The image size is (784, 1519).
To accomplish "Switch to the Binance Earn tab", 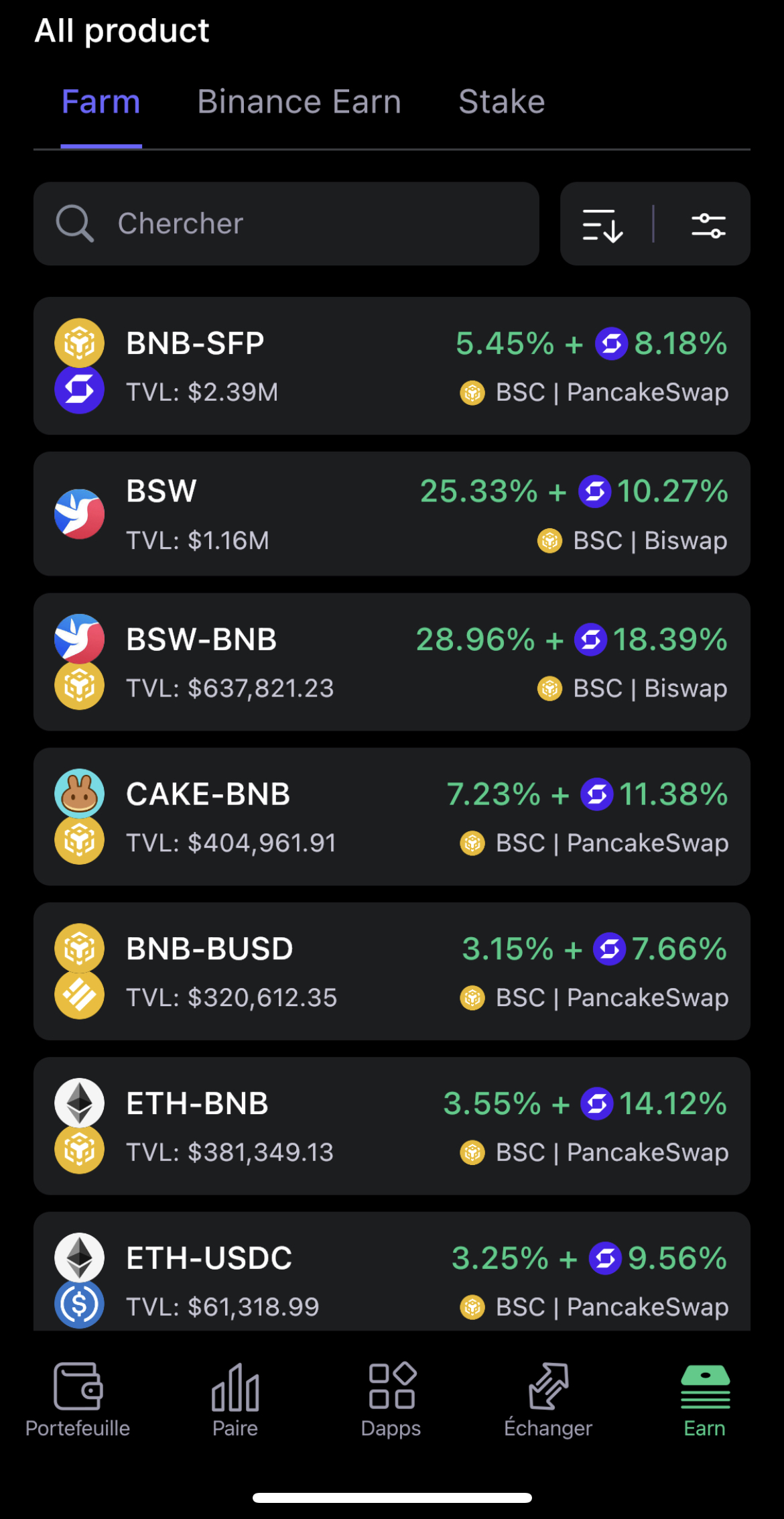I will coord(299,102).
